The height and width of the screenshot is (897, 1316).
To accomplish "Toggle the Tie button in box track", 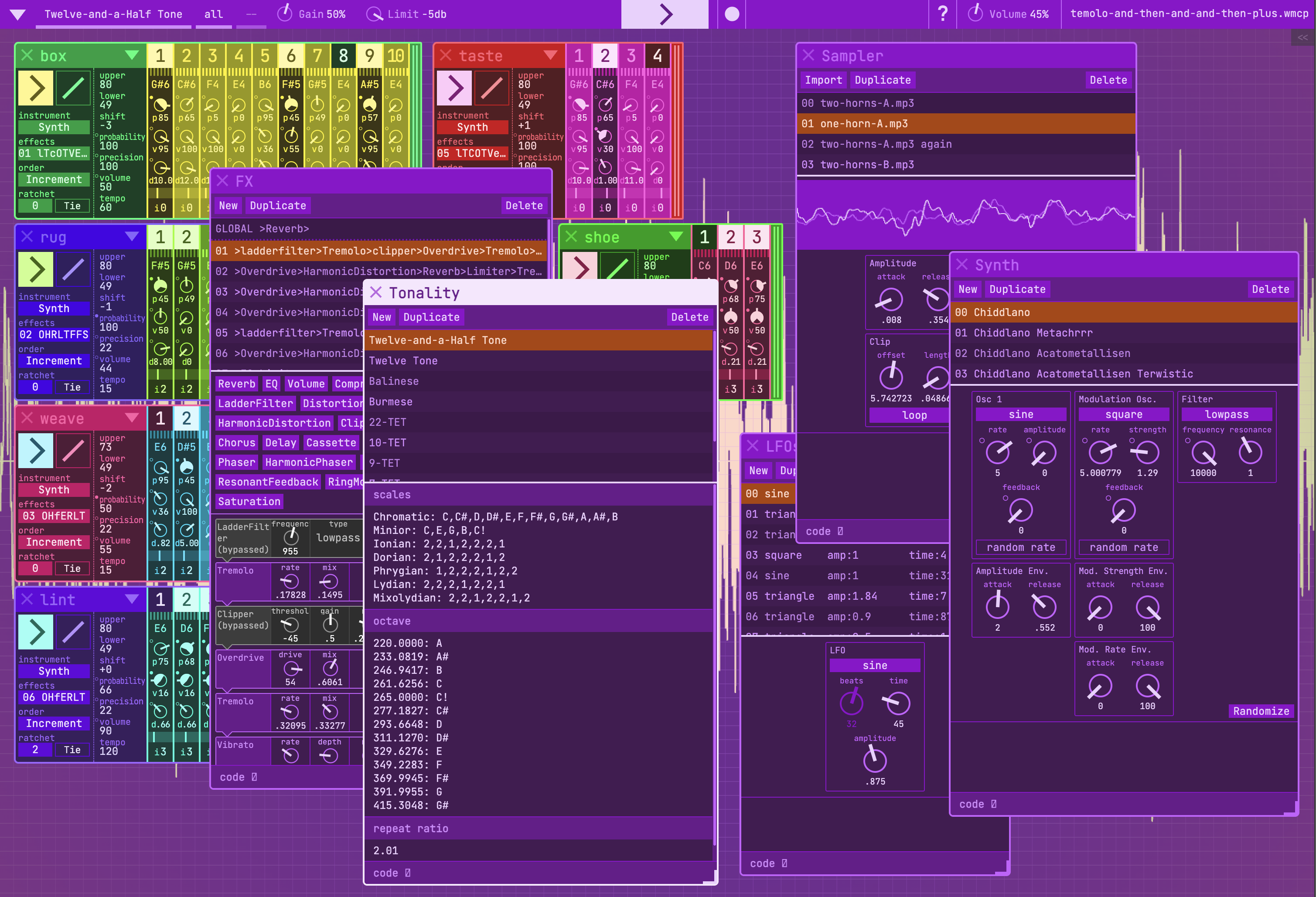I will (x=72, y=206).
